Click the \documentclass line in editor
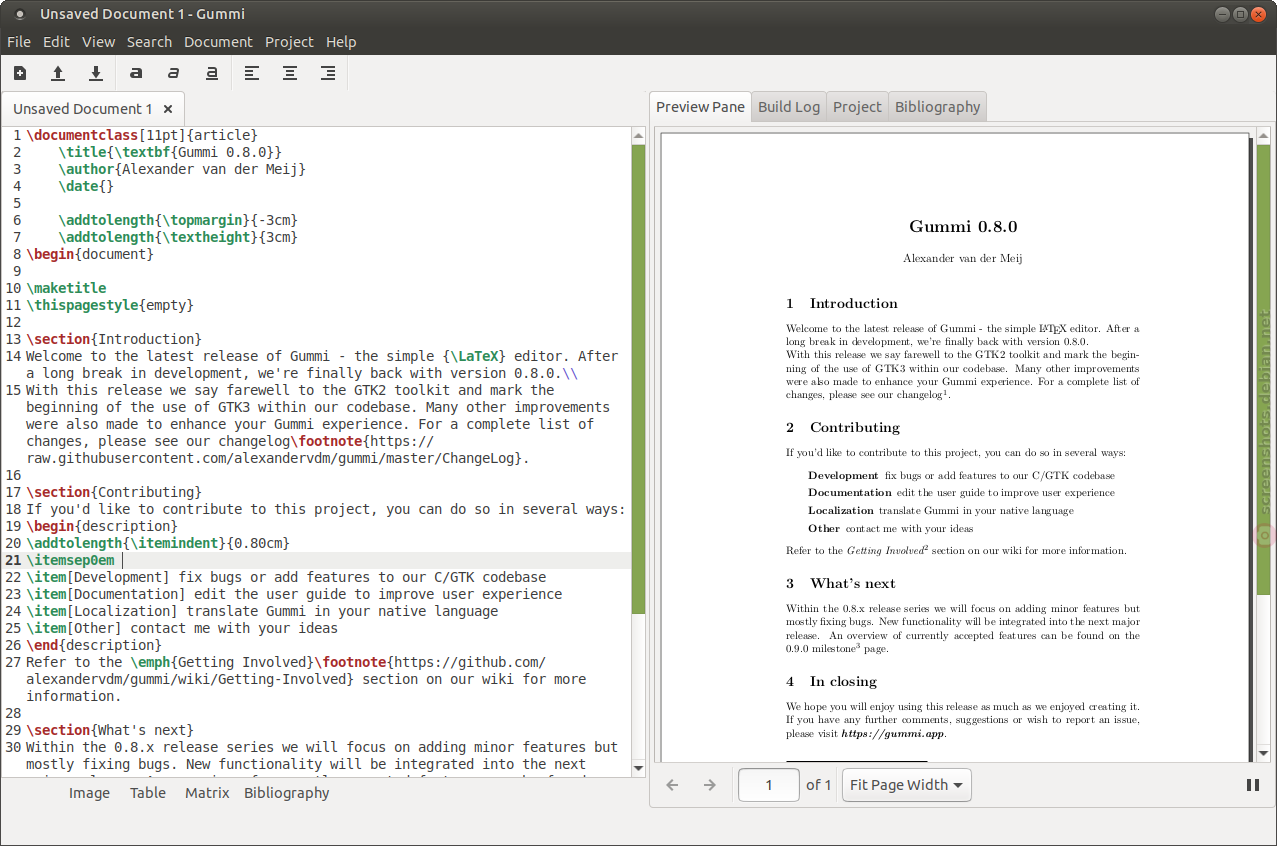 142,135
